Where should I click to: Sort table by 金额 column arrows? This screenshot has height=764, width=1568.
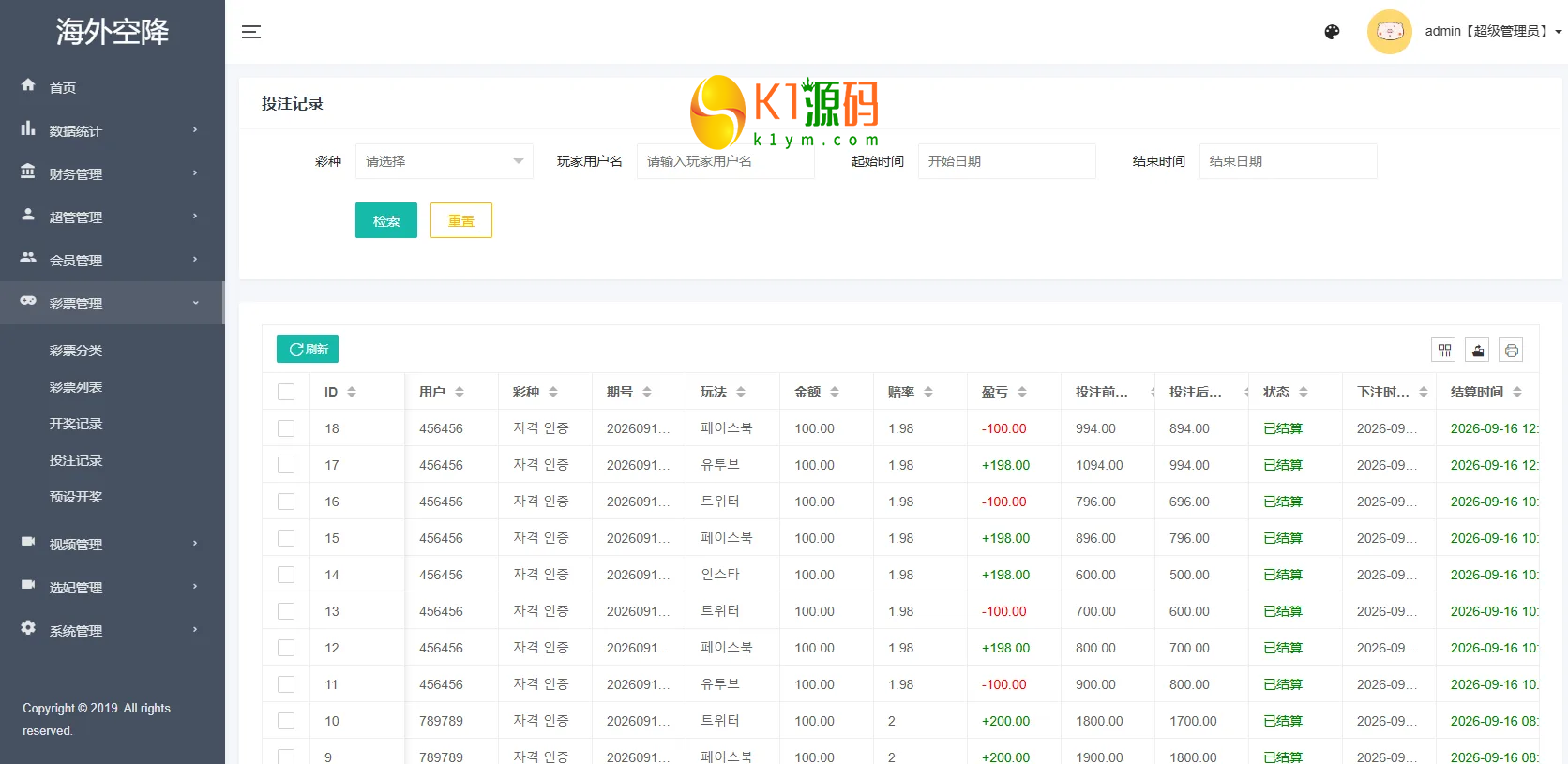tap(835, 392)
